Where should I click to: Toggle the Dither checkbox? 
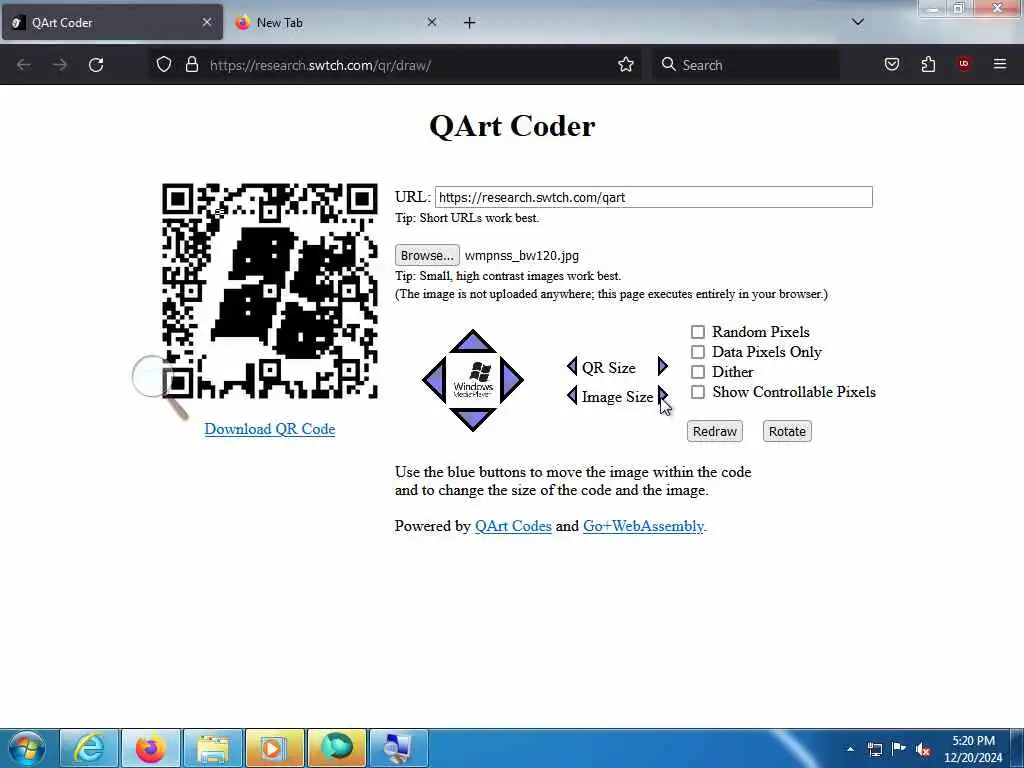coord(698,372)
